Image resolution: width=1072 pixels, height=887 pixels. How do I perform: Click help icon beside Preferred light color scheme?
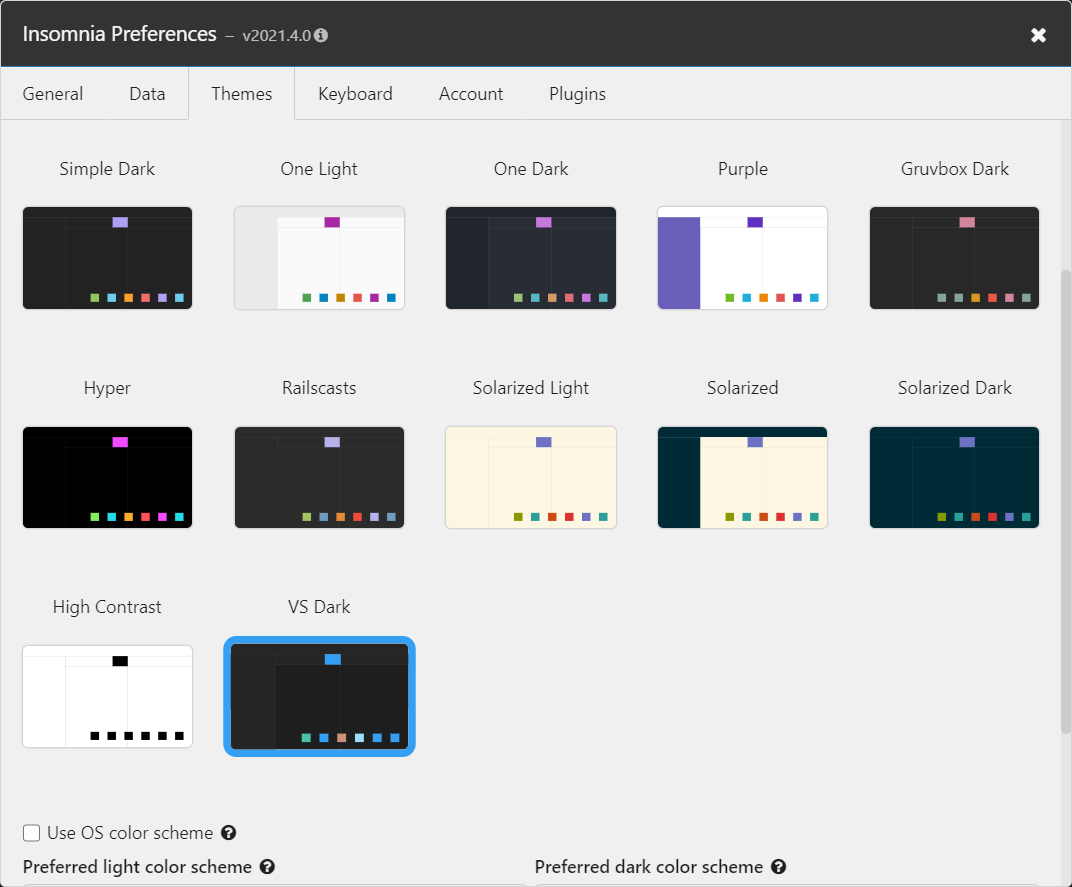pos(267,866)
